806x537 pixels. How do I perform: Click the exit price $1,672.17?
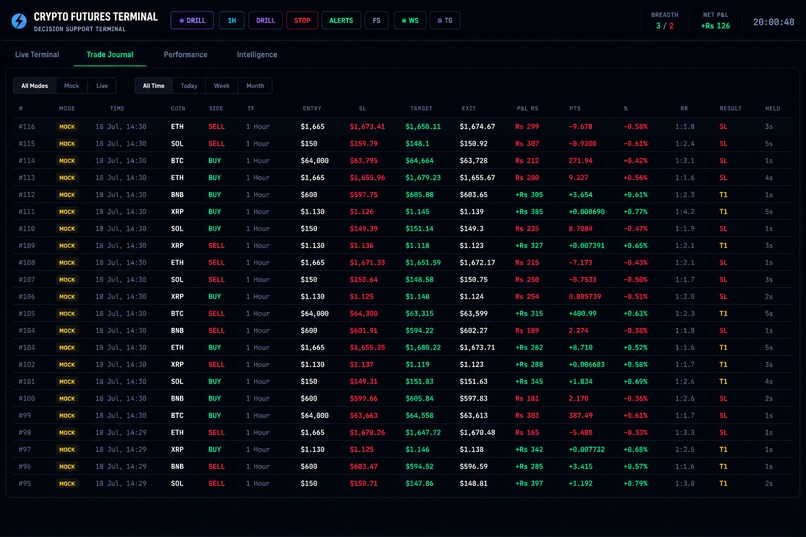pyautogui.click(x=477, y=263)
